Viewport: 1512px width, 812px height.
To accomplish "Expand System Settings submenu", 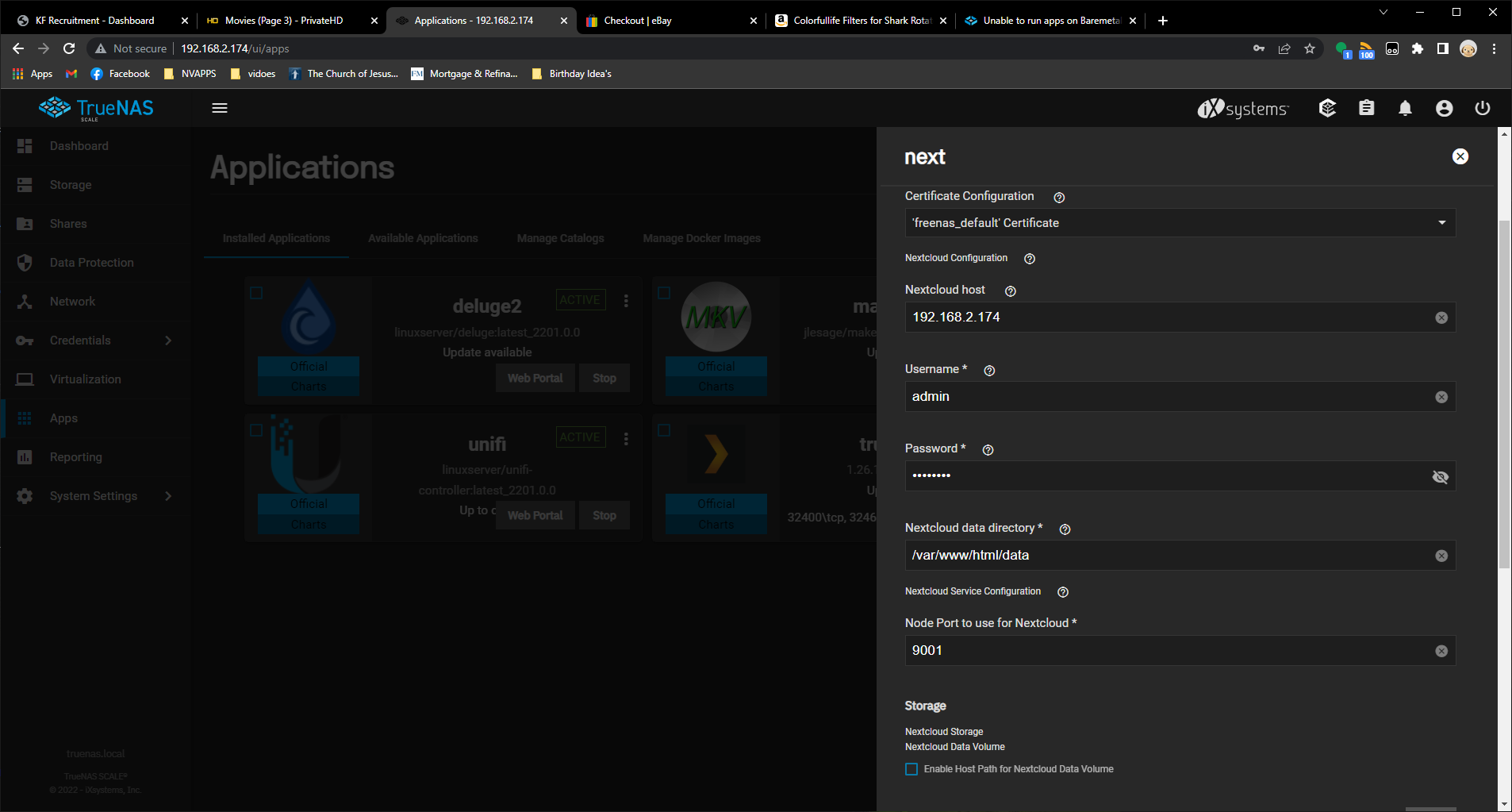I will pyautogui.click(x=95, y=496).
